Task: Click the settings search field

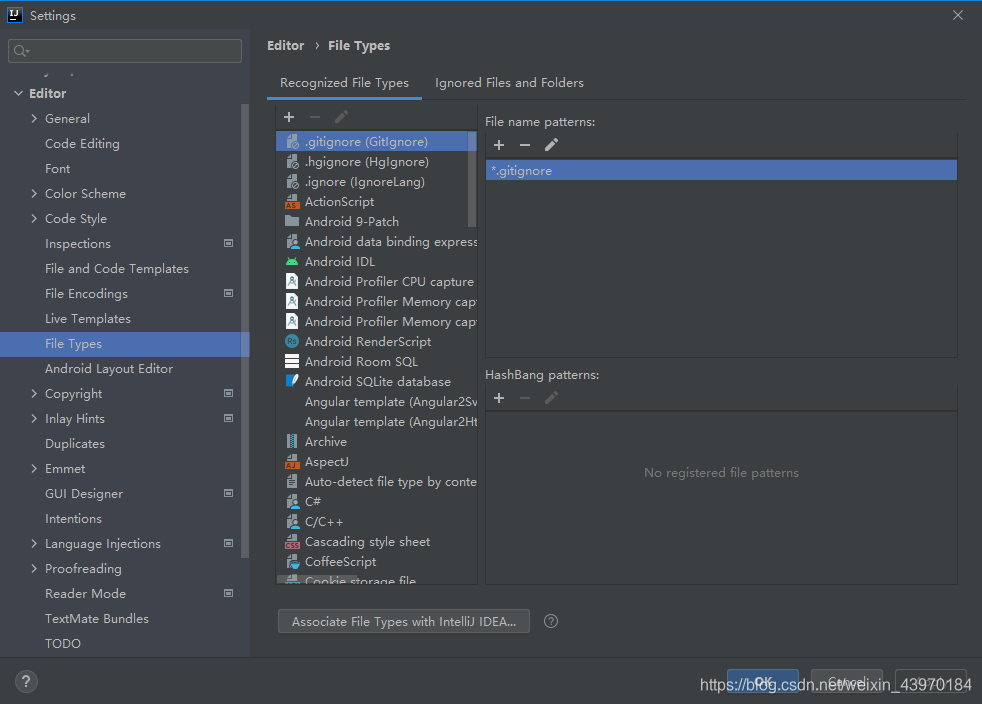Action: (124, 50)
